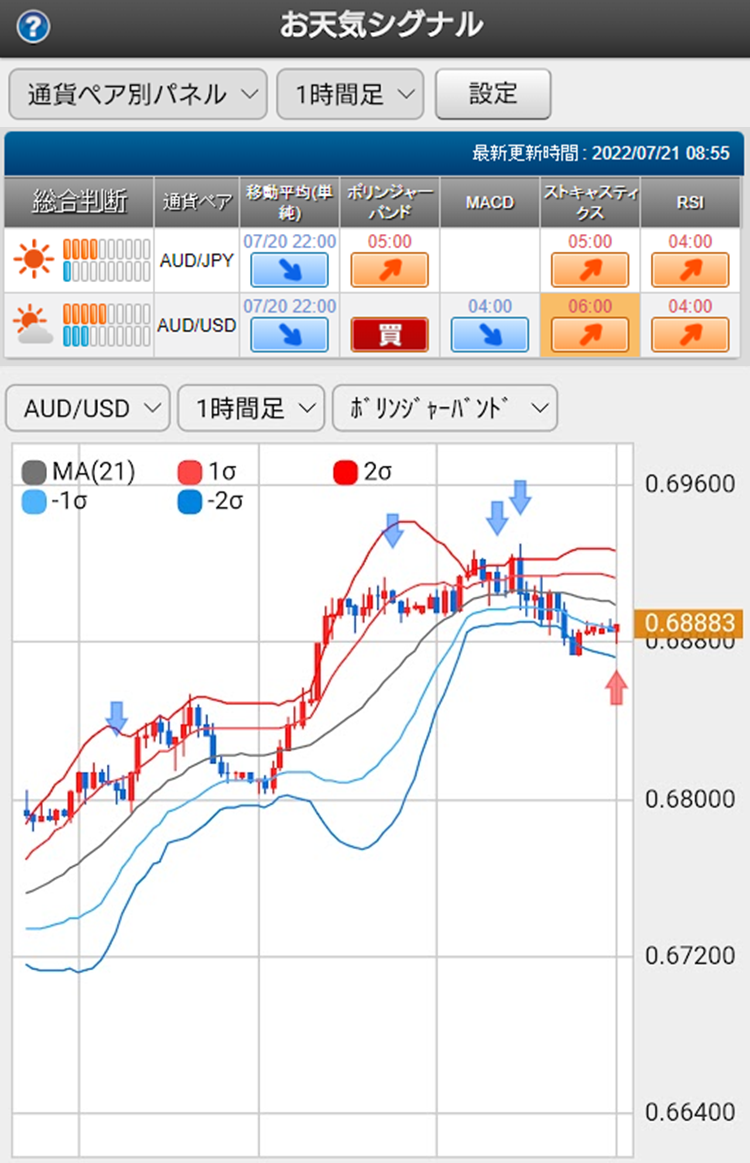Screen dimensions: 750x1163
Task: Open the AUD/USD chart pair dropdown
Action: click(x=88, y=408)
